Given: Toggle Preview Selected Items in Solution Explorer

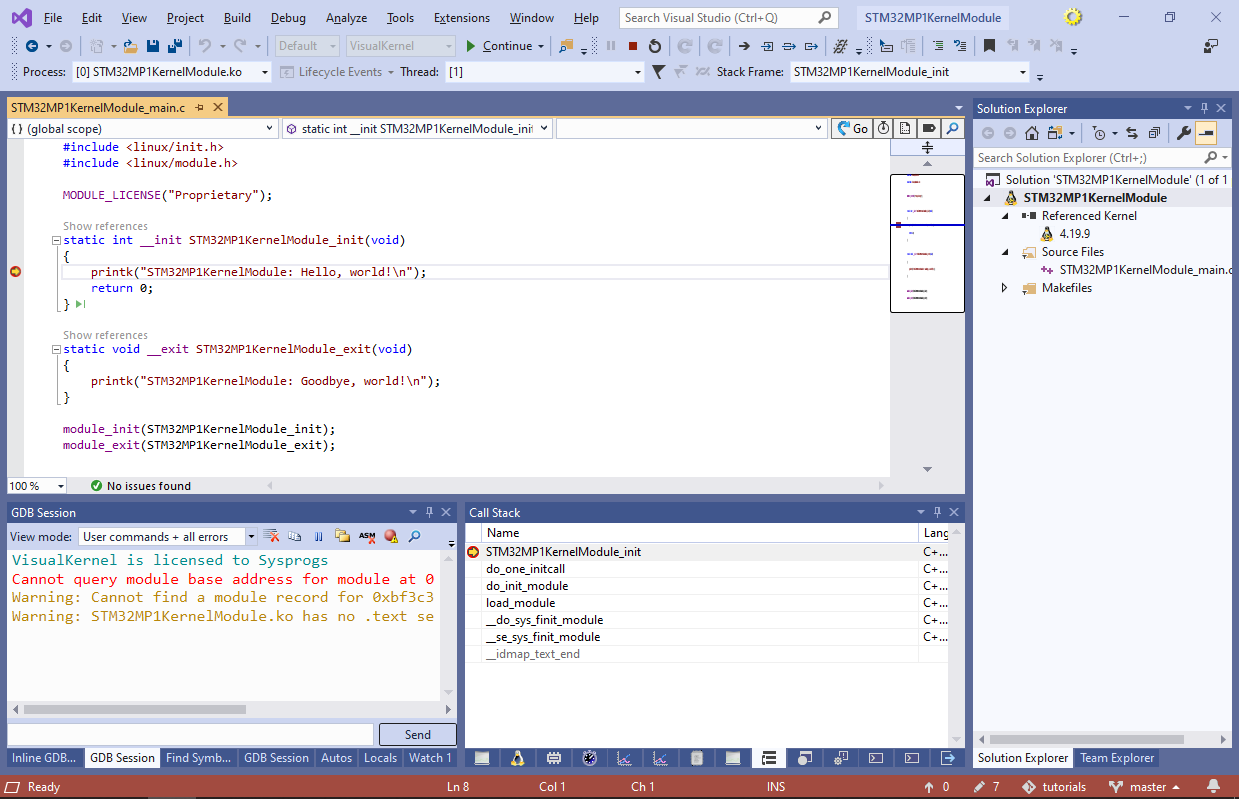Looking at the screenshot, I should (x=1206, y=133).
